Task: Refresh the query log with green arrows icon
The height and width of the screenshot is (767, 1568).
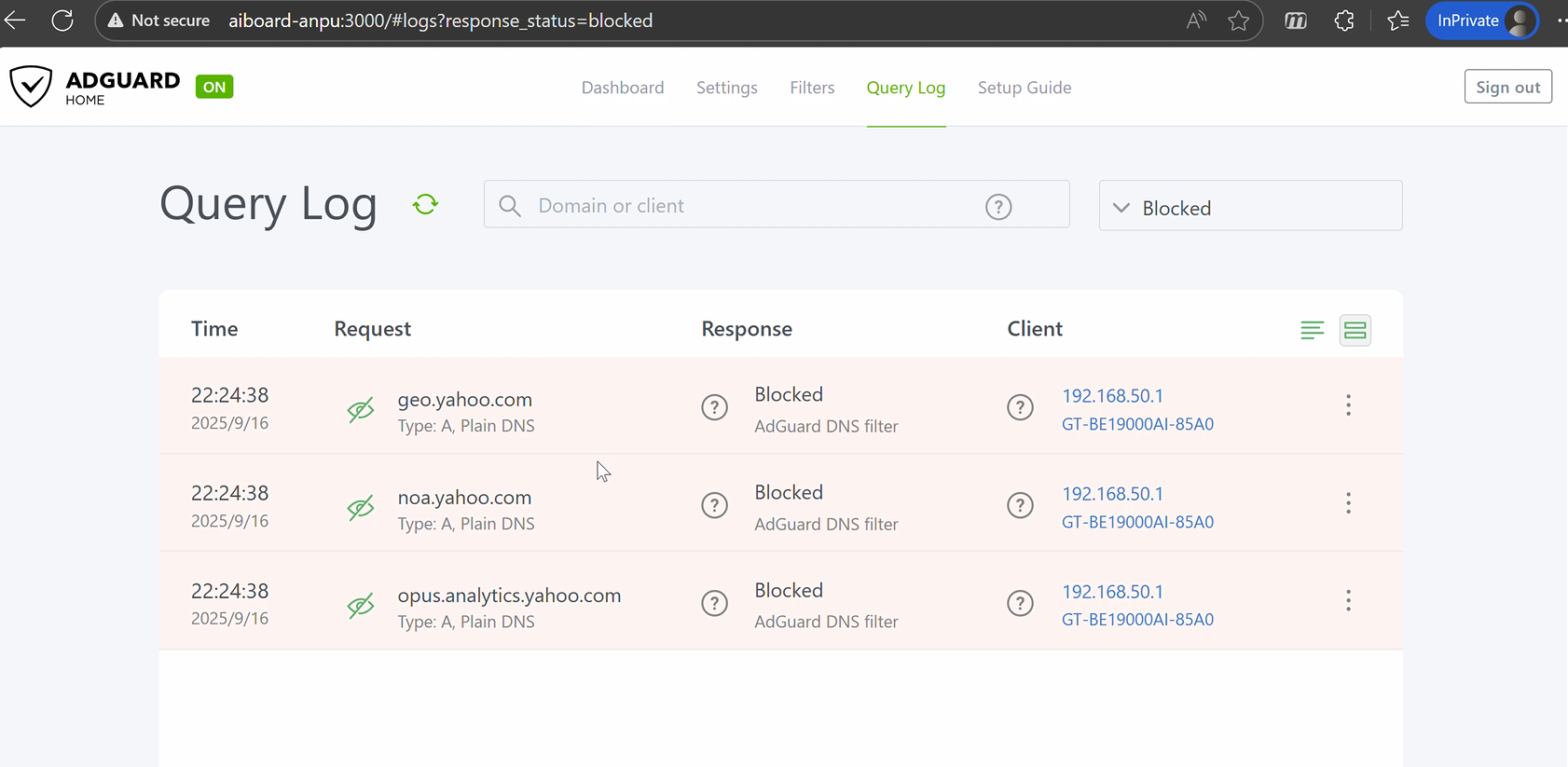Action: tap(426, 204)
